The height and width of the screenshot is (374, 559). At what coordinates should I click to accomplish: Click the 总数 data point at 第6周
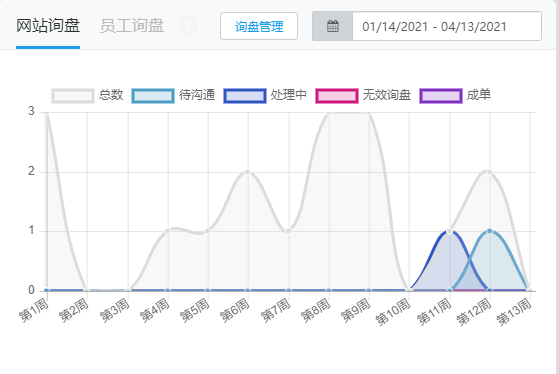[x=248, y=172]
